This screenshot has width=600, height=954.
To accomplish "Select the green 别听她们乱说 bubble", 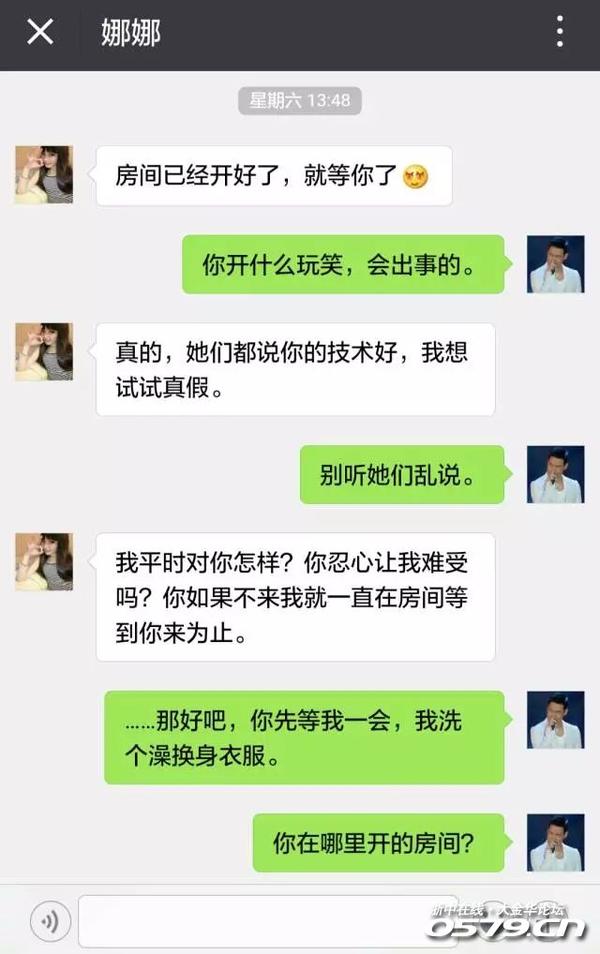I will tap(402, 475).
